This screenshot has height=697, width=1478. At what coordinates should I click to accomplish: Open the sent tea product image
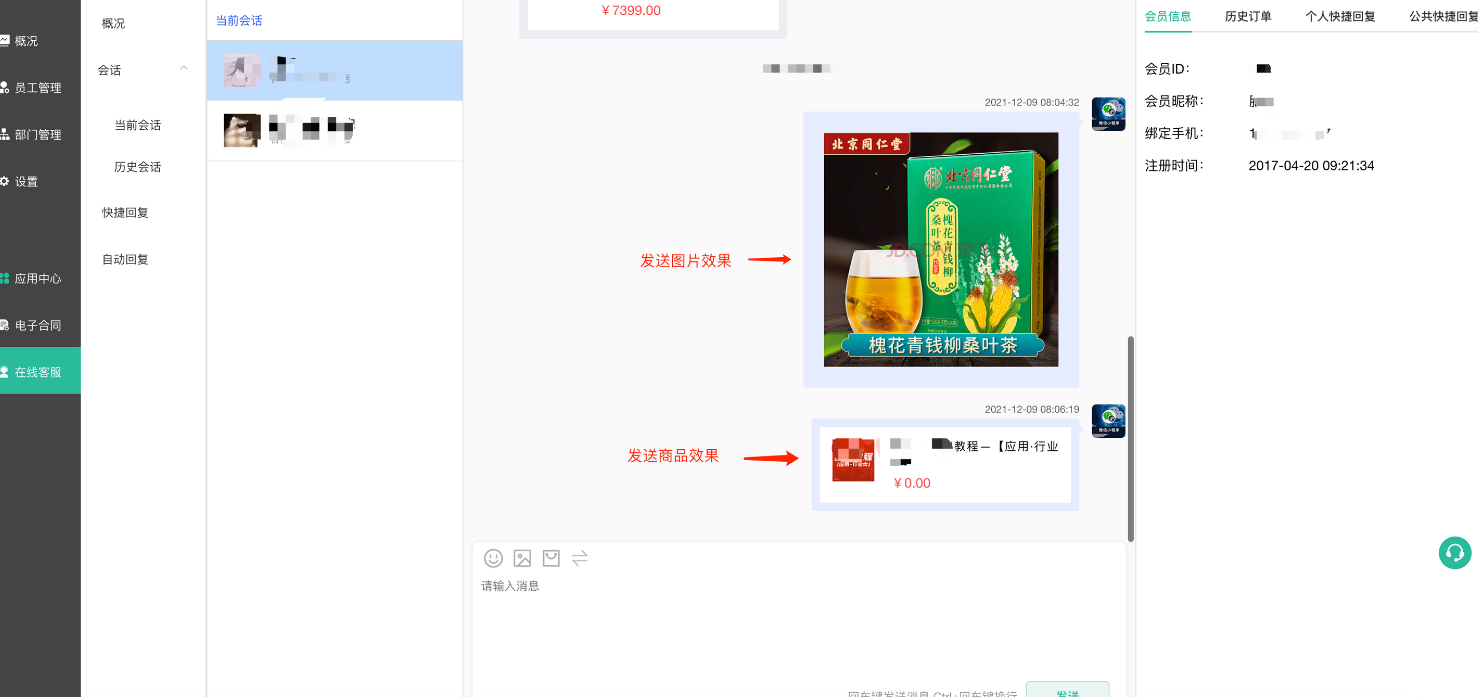click(941, 249)
